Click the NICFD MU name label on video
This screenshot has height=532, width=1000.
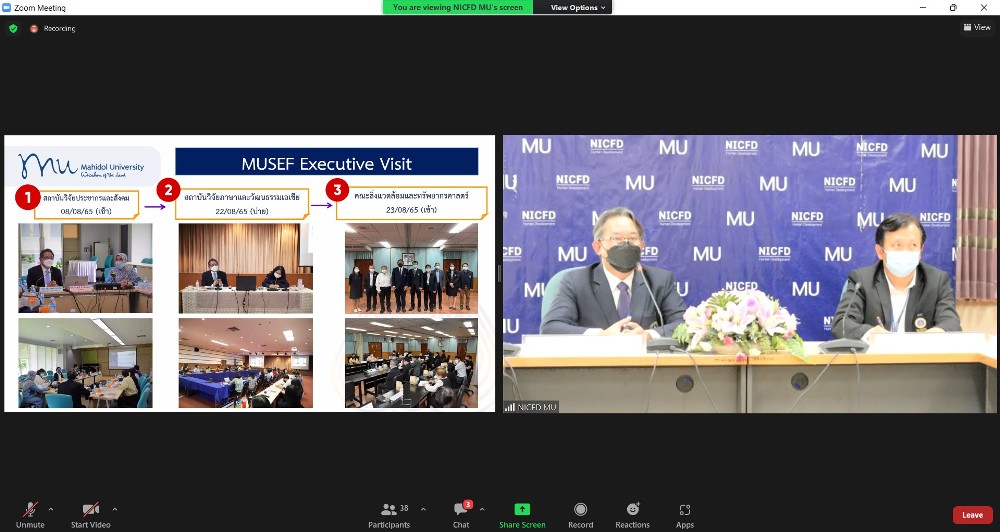tap(531, 407)
